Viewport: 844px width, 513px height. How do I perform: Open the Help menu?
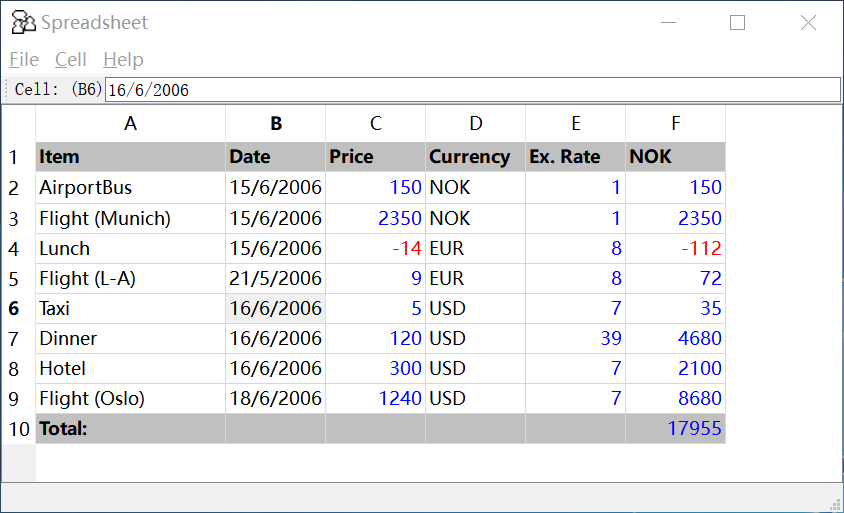(x=123, y=60)
